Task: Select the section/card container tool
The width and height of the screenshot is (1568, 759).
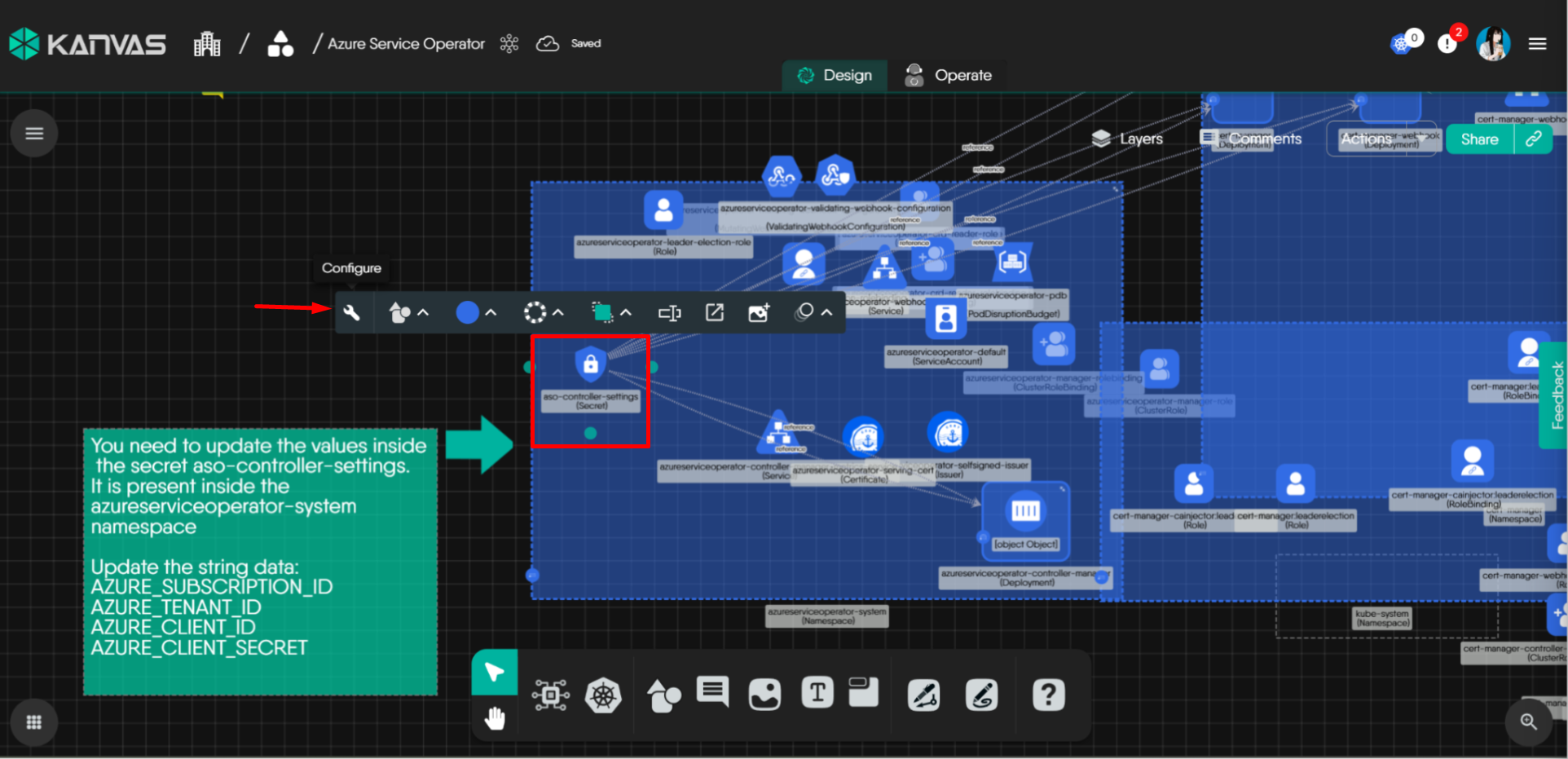Action: point(864,692)
